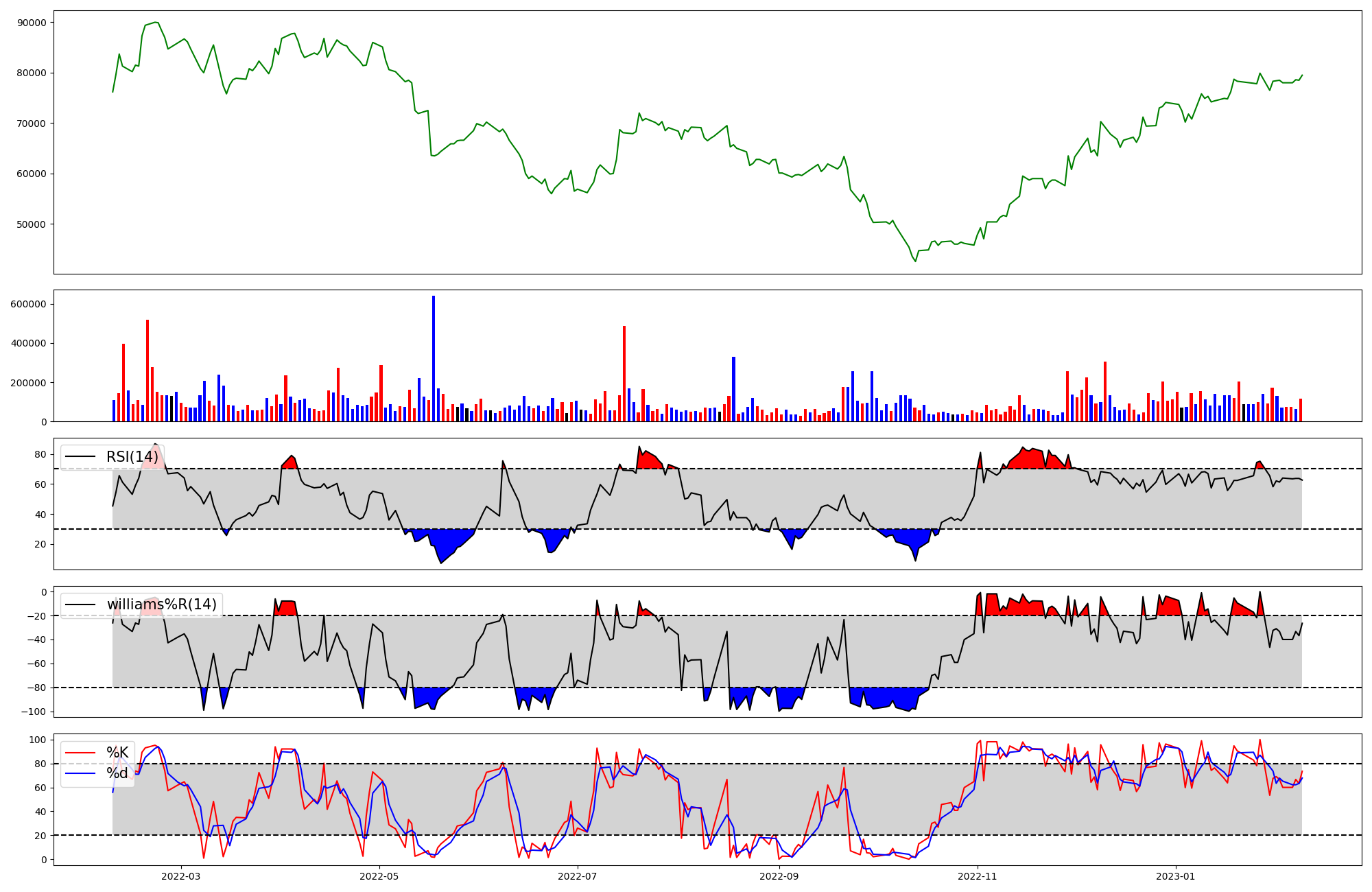Click the -100 Williams %R axis label
This screenshot has width=1372, height=892.
tap(34, 712)
